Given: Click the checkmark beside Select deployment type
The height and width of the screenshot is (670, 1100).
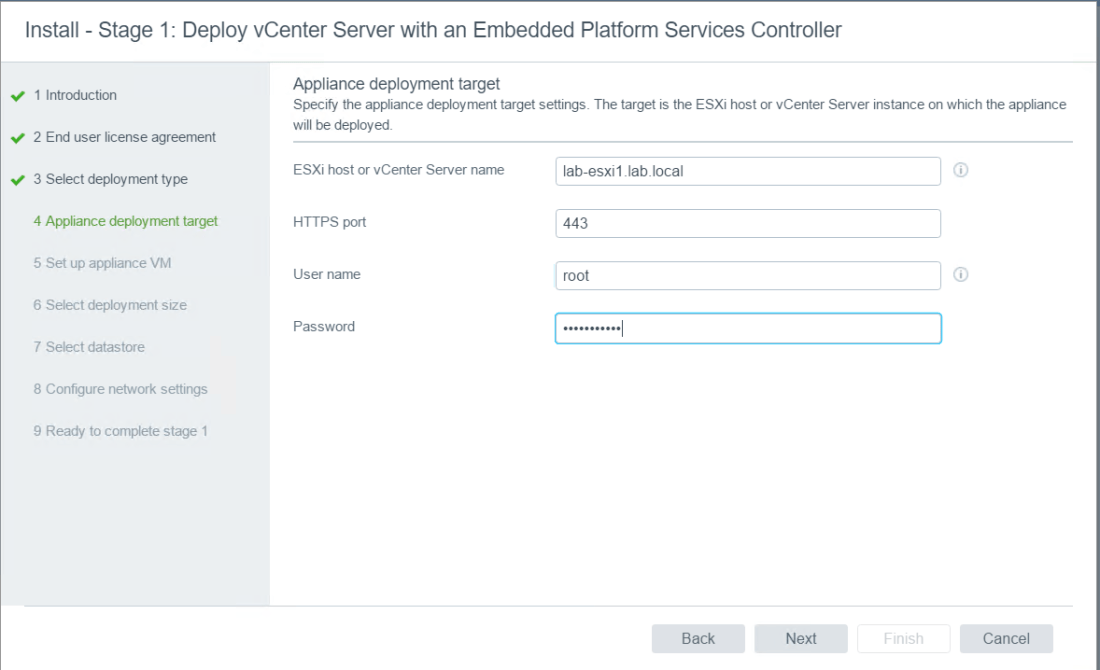Looking at the screenshot, I should click(17, 180).
